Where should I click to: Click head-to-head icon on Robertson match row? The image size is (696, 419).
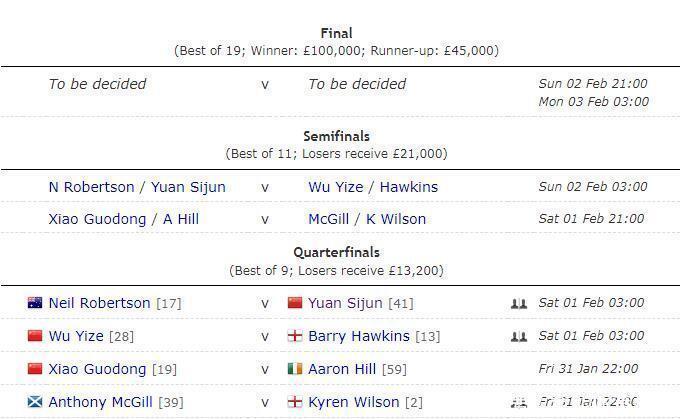[518, 303]
